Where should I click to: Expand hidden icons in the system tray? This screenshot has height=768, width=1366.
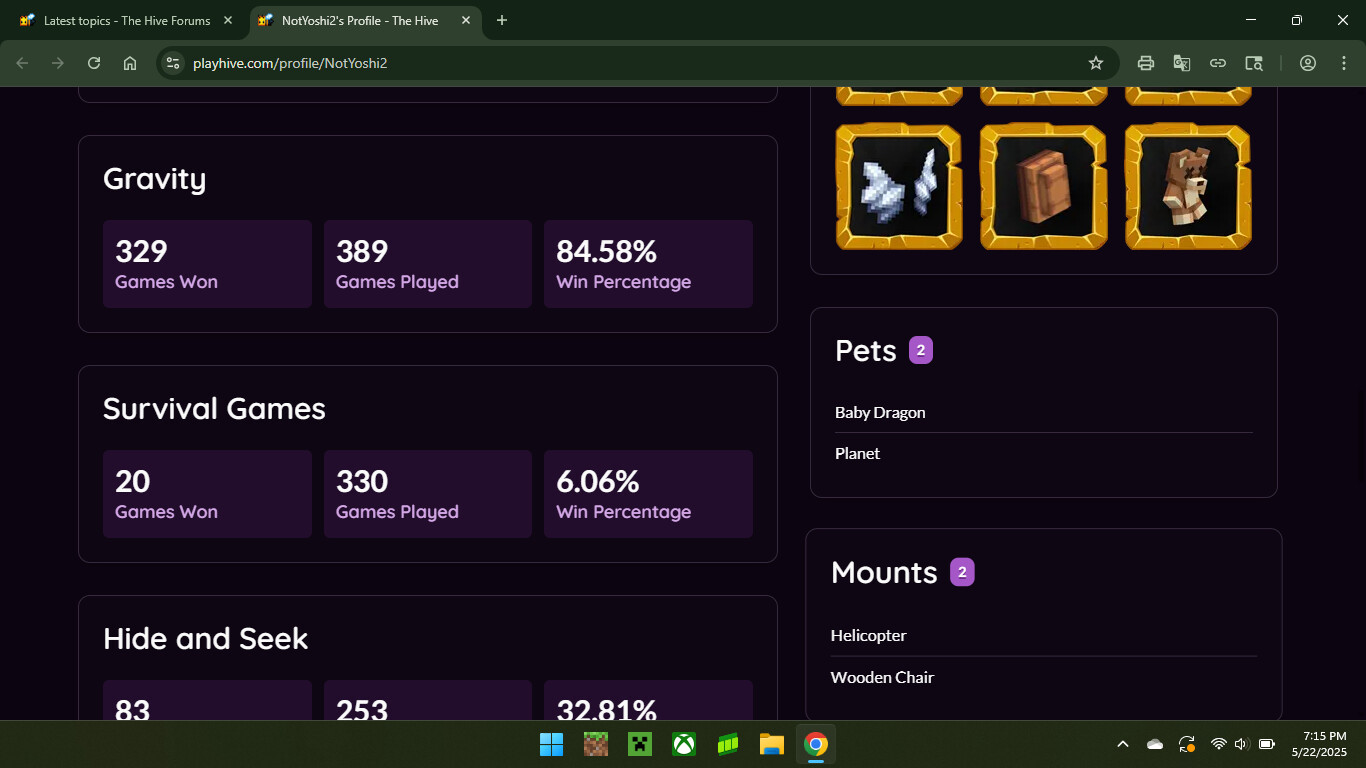click(x=1122, y=744)
